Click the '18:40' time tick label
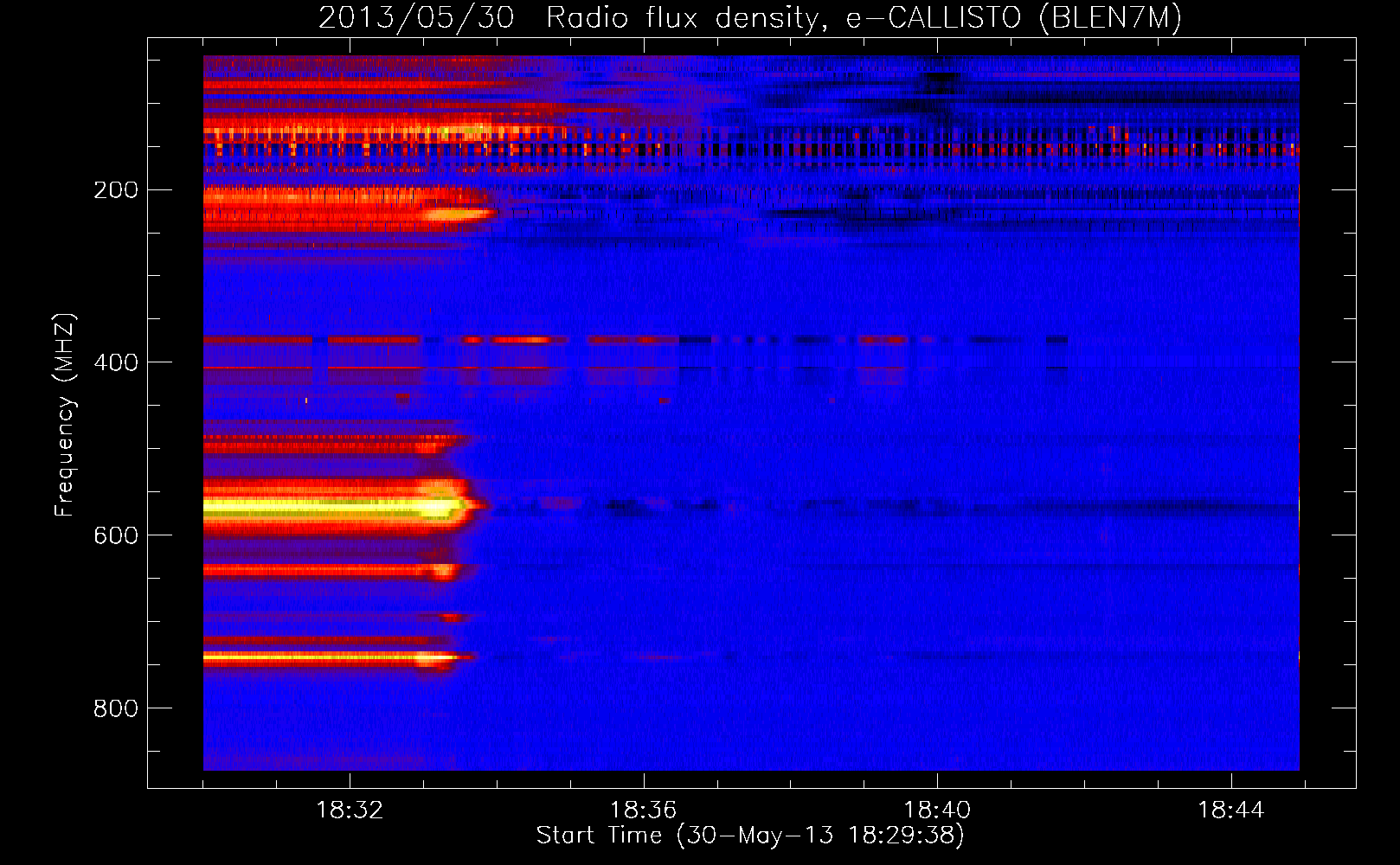1400x865 pixels. coord(937,811)
